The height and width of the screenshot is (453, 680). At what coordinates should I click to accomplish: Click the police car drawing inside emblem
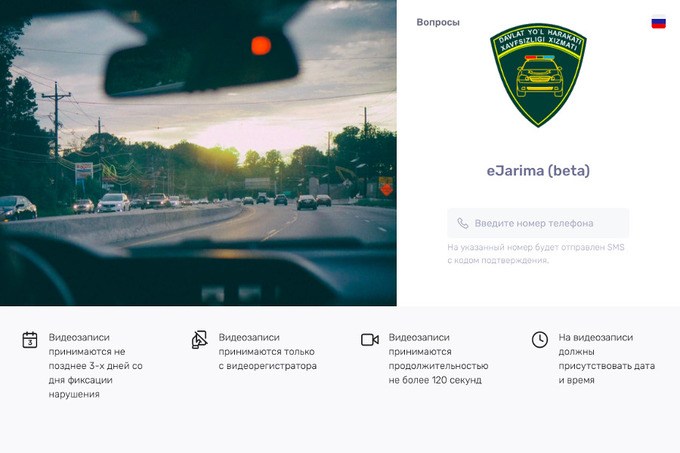pyautogui.click(x=538, y=78)
